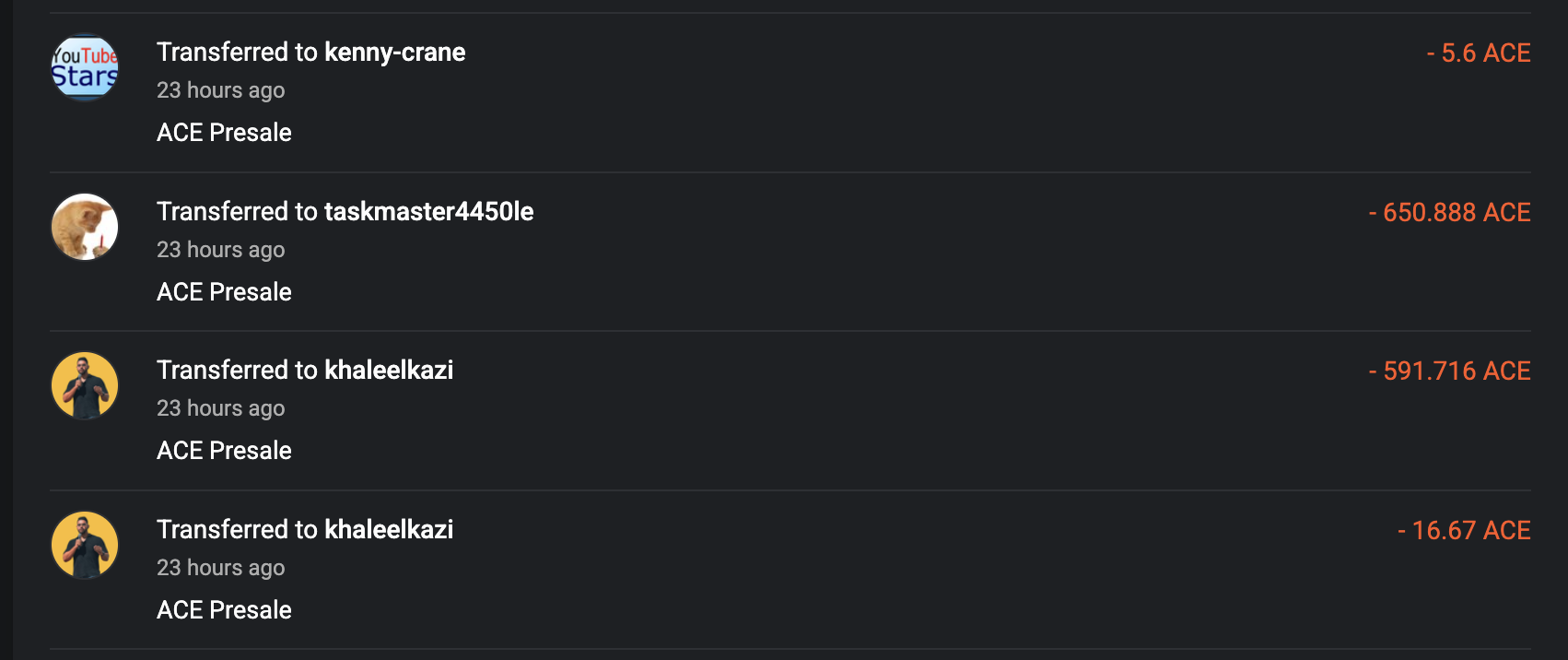Screen dimensions: 1568x660
Task: Click khaleelkazi avatar on 16.67 ACE transfer
Action: pos(85,545)
